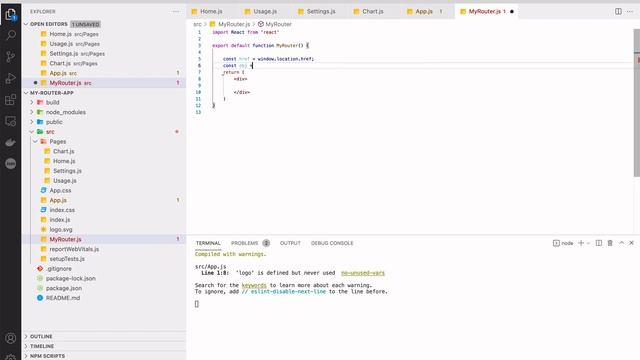
Task: Switch to the App.js editor tab
Action: [x=424, y=11]
